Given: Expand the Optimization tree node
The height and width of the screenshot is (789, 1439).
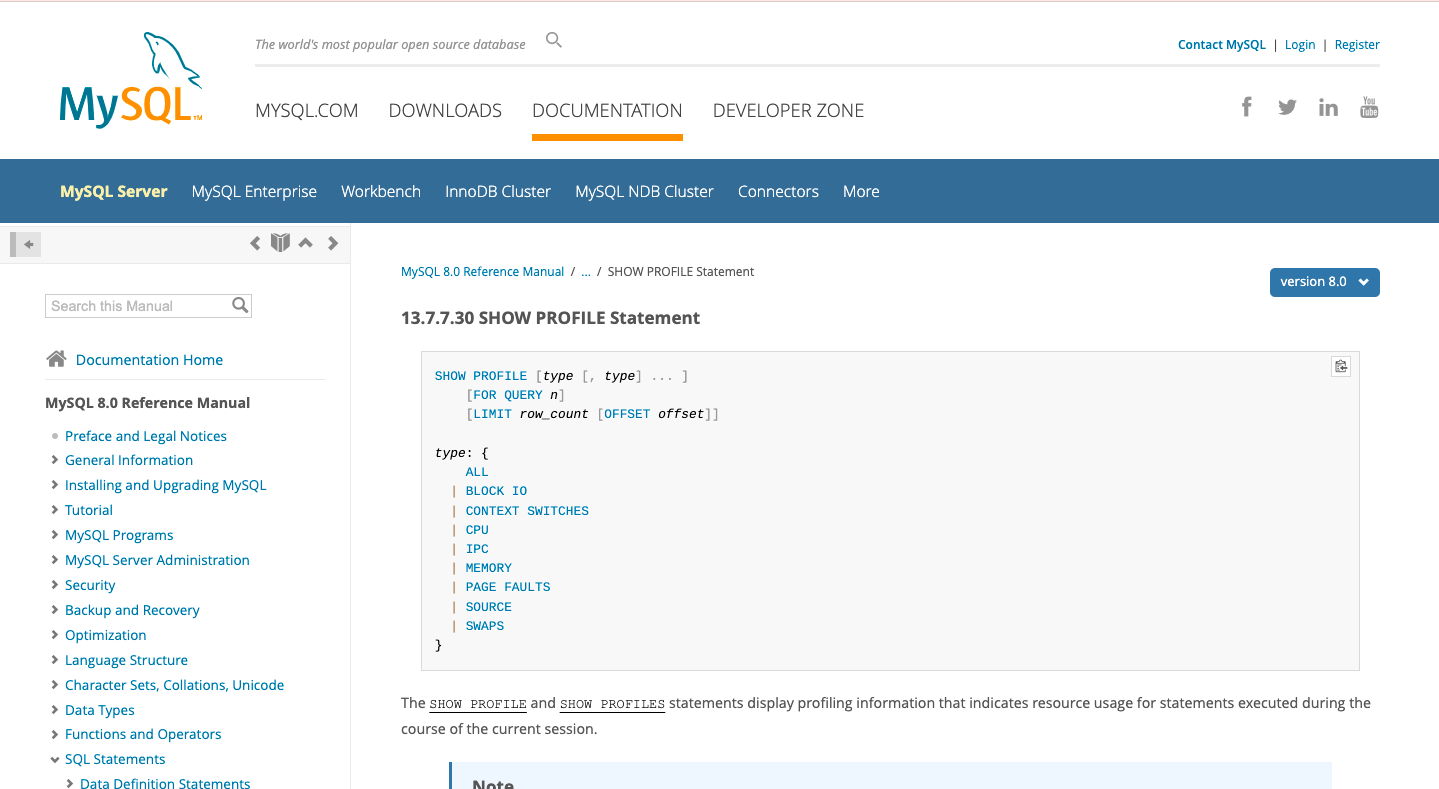Looking at the screenshot, I should click(54, 635).
